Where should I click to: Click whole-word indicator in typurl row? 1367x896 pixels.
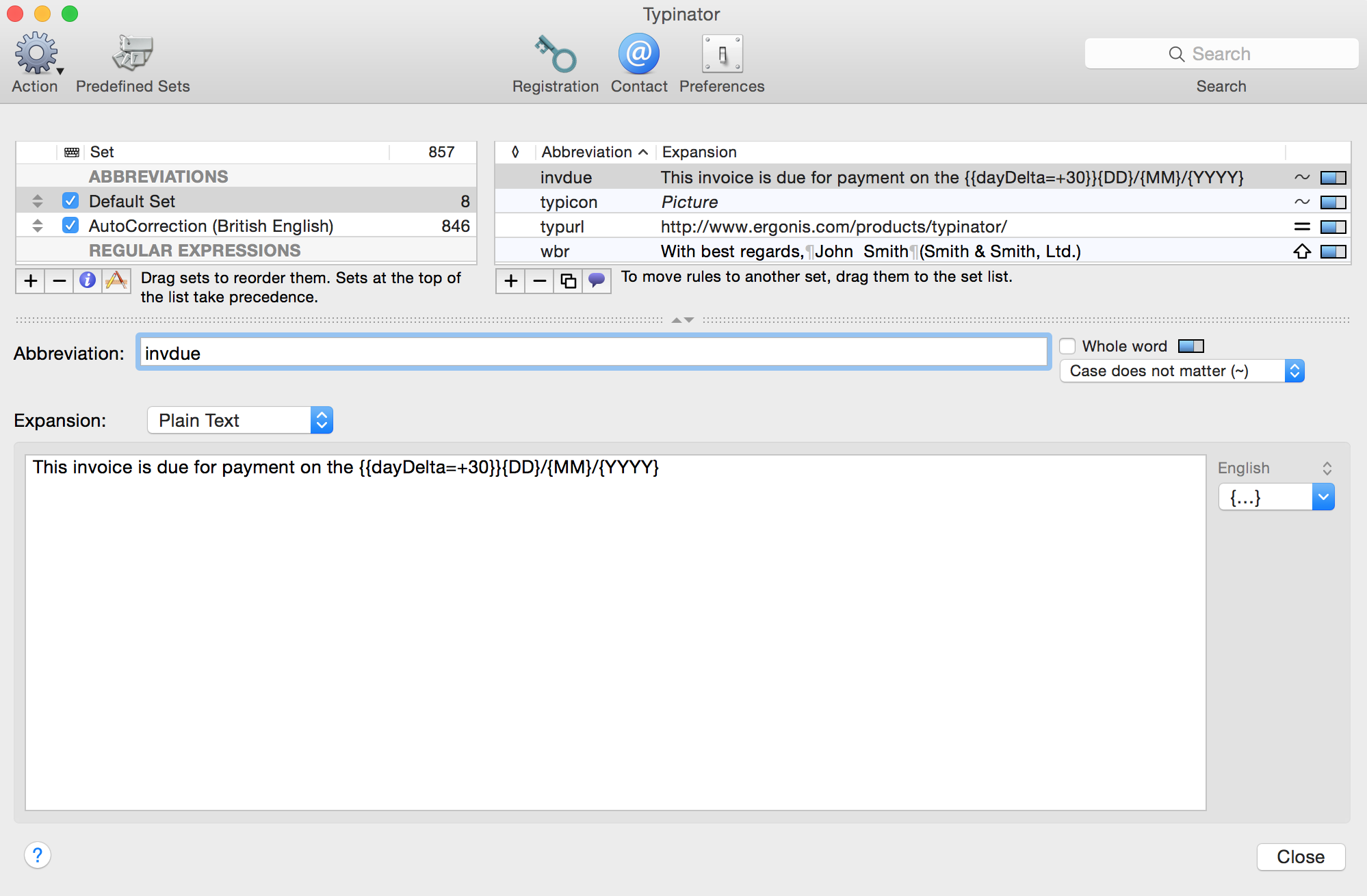pyautogui.click(x=1333, y=227)
